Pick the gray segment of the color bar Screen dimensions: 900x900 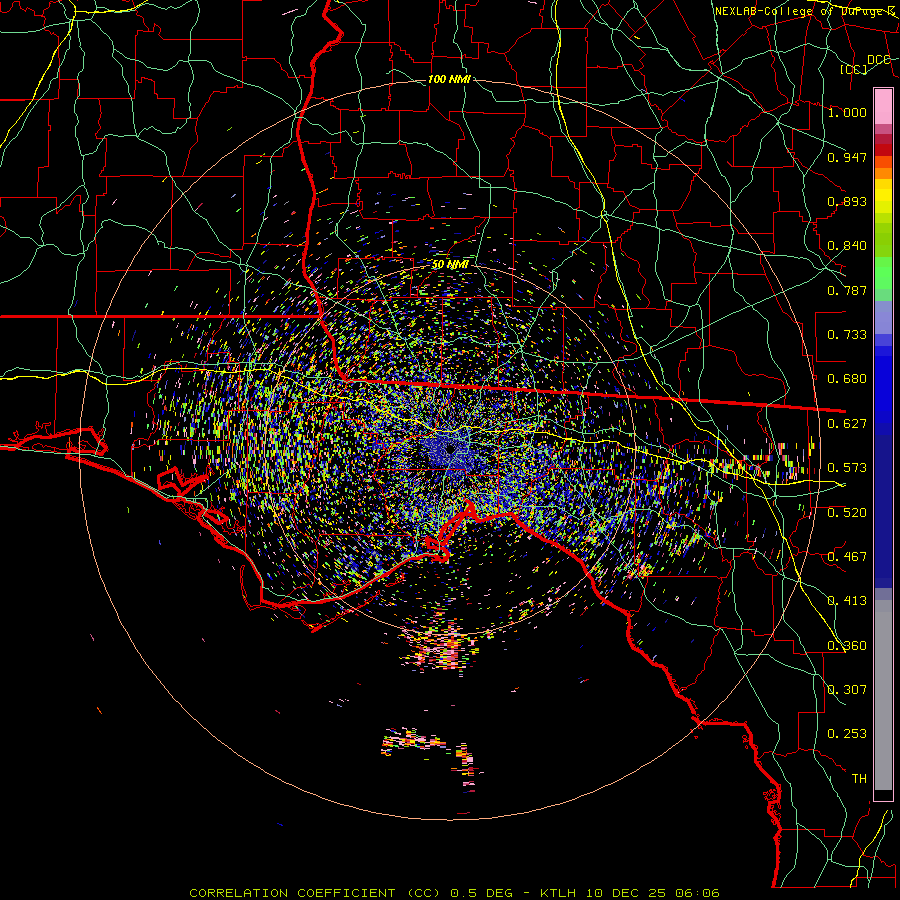[883, 695]
